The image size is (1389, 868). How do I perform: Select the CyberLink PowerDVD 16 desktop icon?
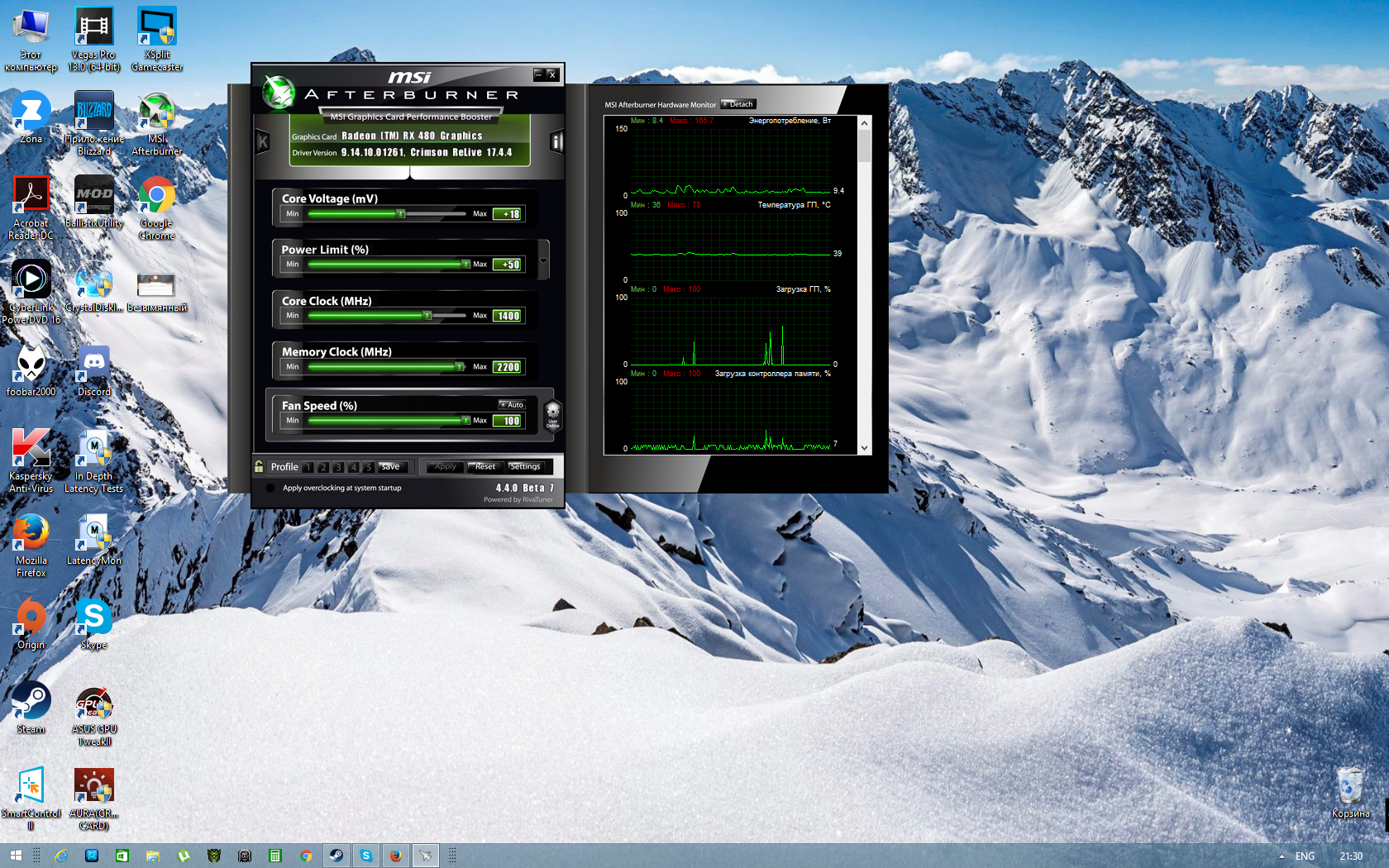31,292
